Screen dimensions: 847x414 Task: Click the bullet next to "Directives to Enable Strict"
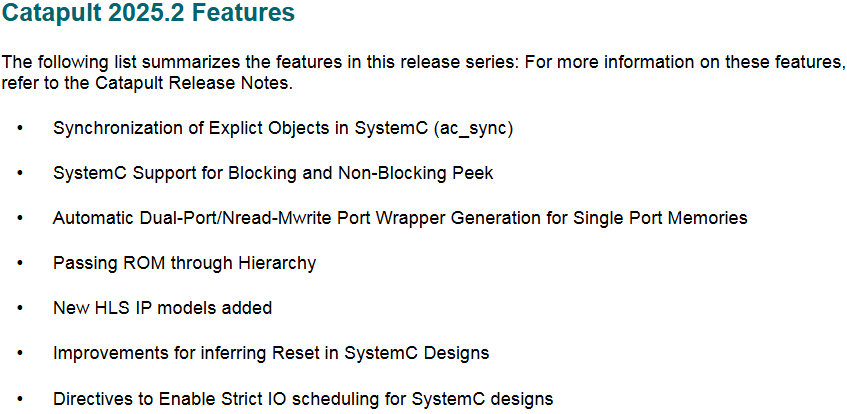[x=21, y=399]
